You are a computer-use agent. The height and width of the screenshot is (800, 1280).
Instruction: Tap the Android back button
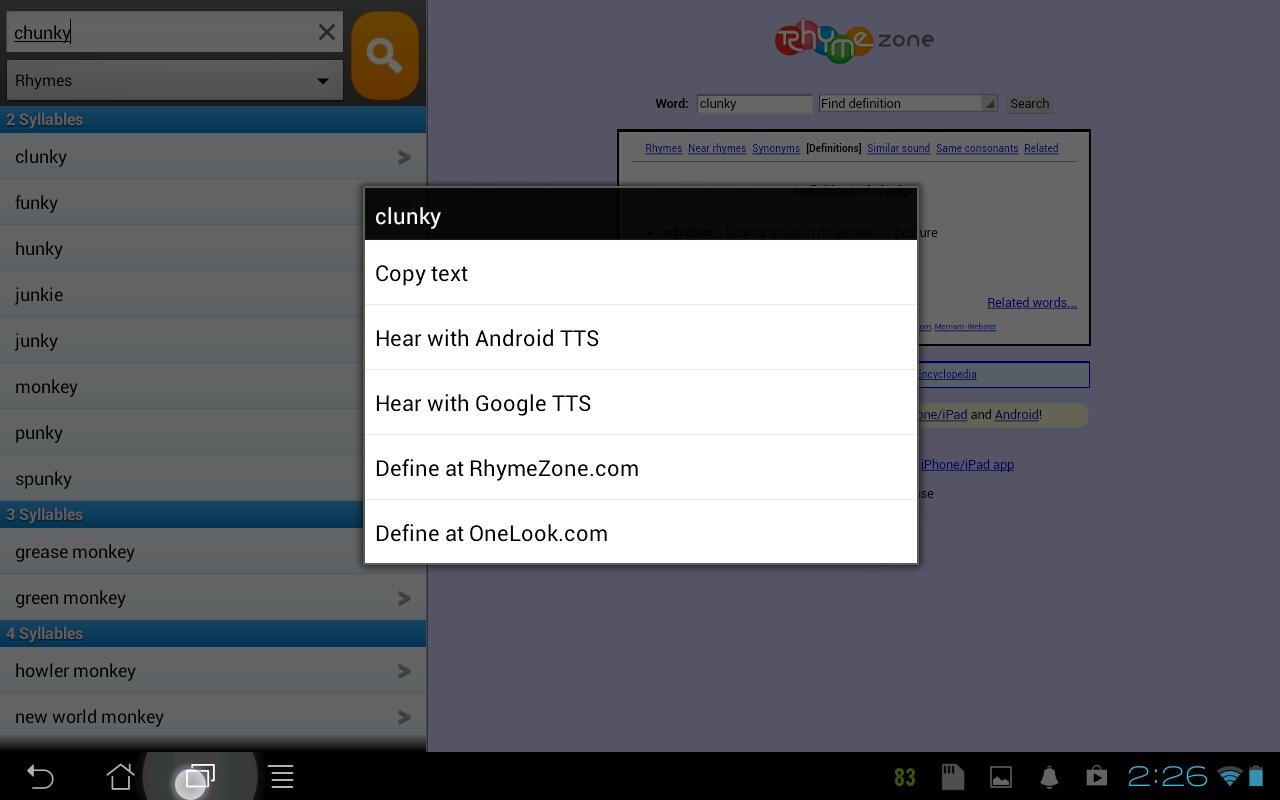click(x=40, y=777)
